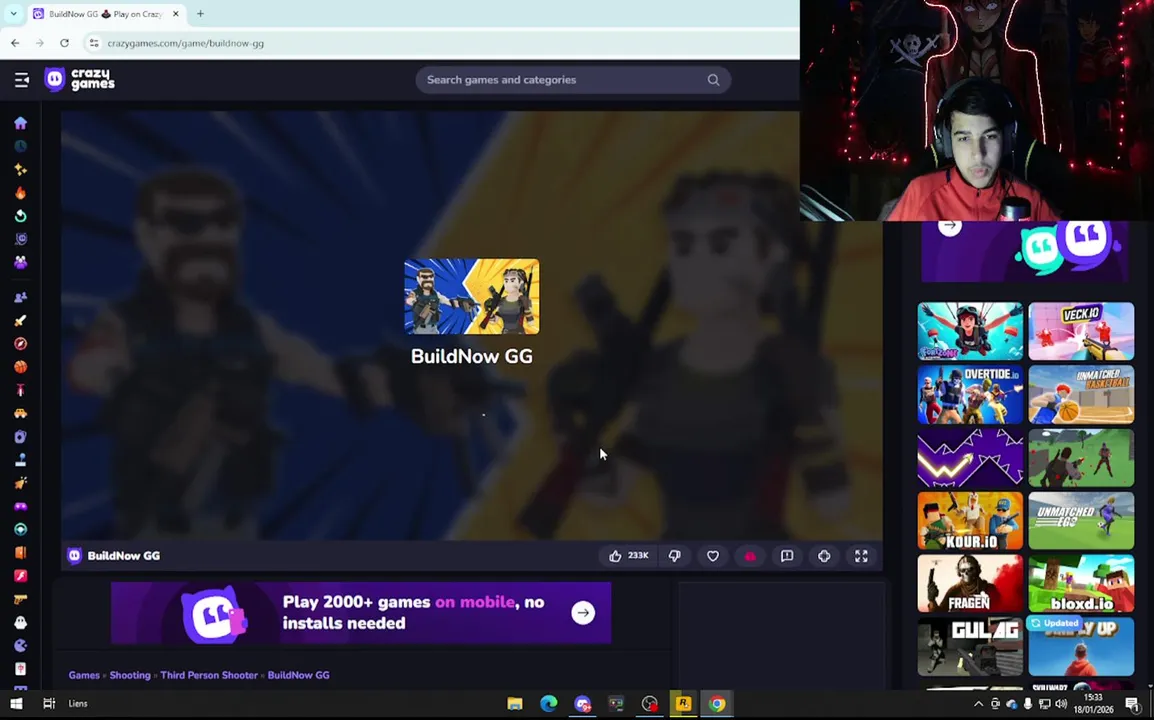The width and height of the screenshot is (1154, 720).
Task: Open a new browser tab
Action: point(200,13)
